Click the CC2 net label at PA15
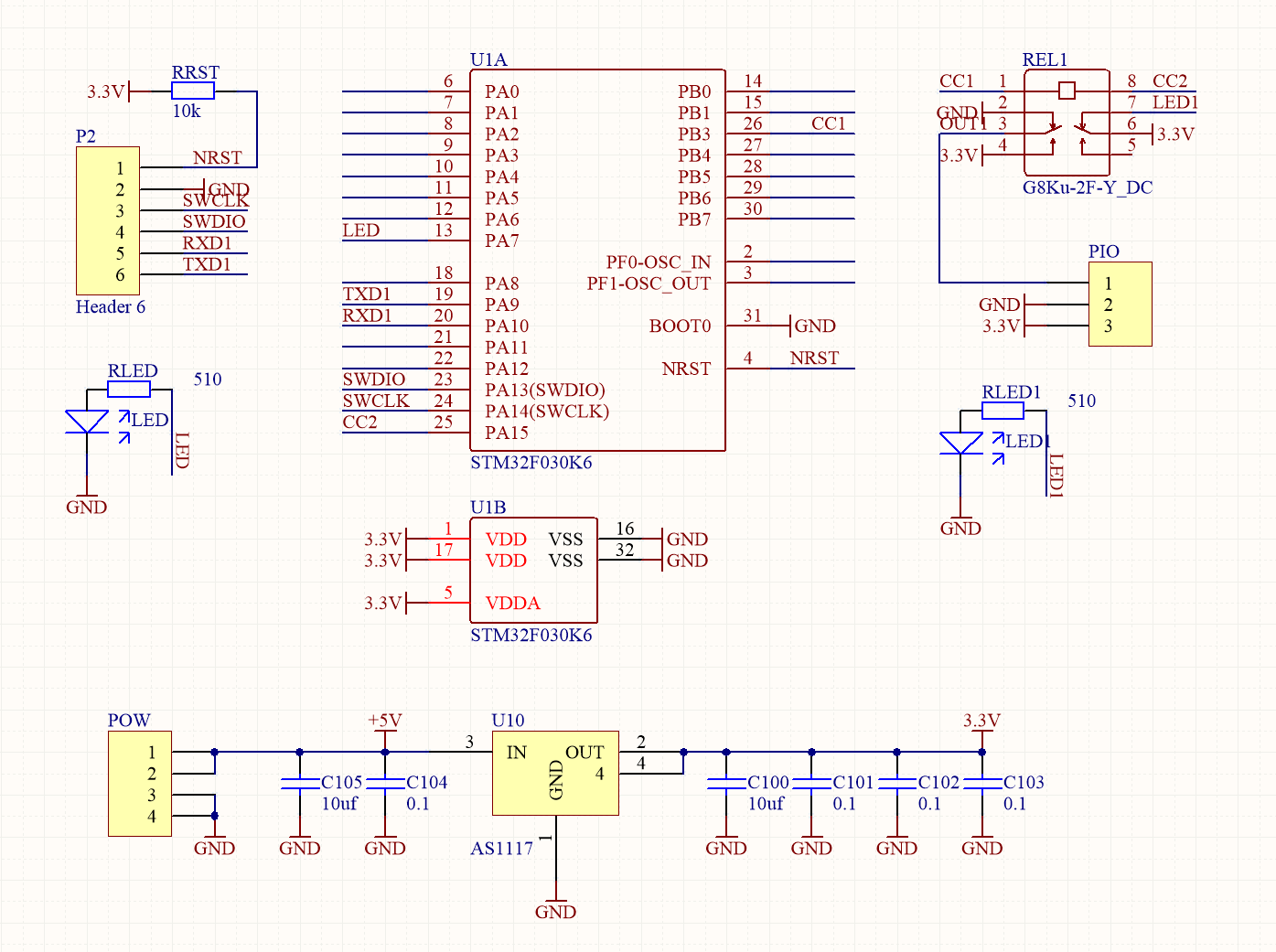This screenshot has width=1276, height=952. [359, 422]
